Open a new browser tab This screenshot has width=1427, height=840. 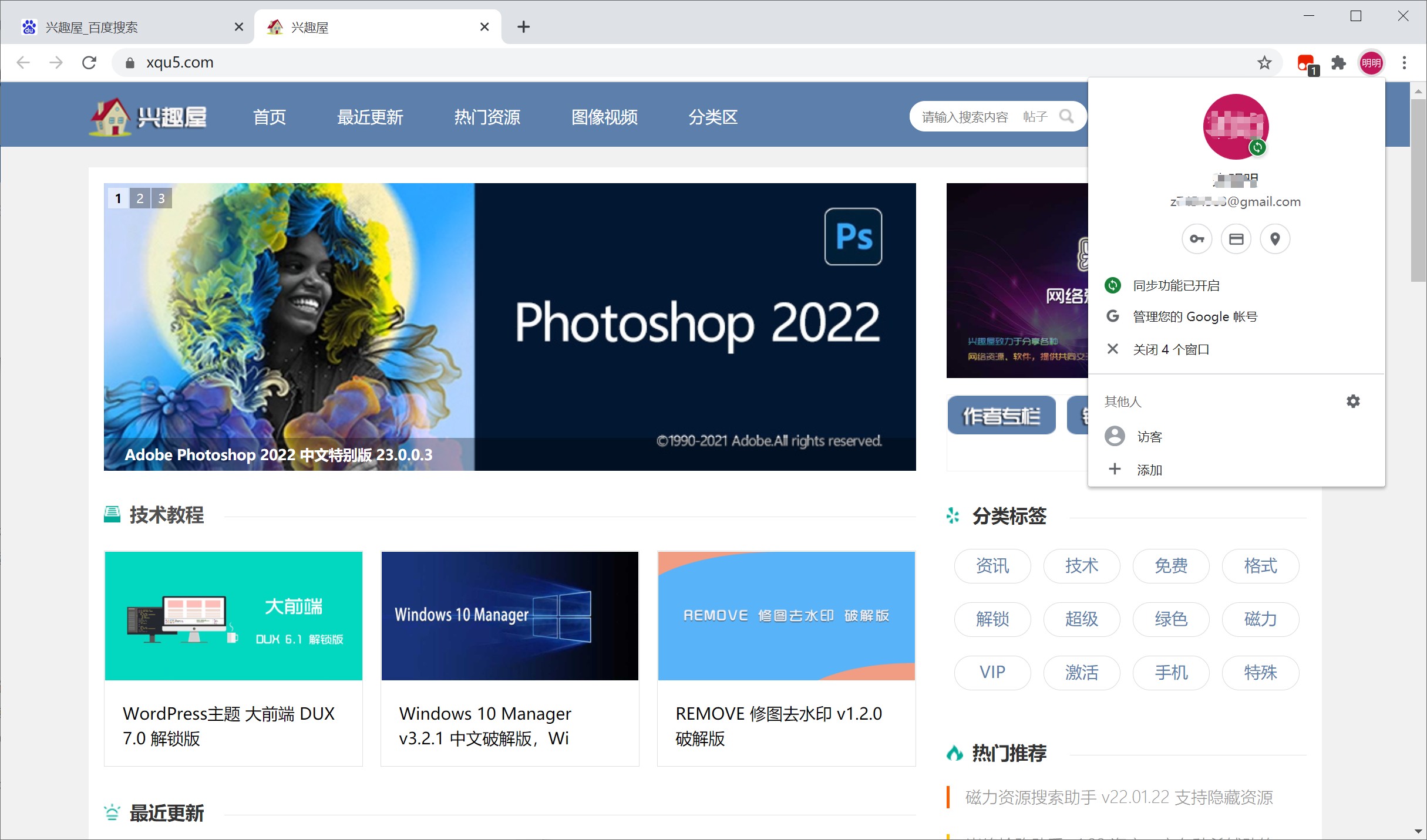pyautogui.click(x=524, y=27)
